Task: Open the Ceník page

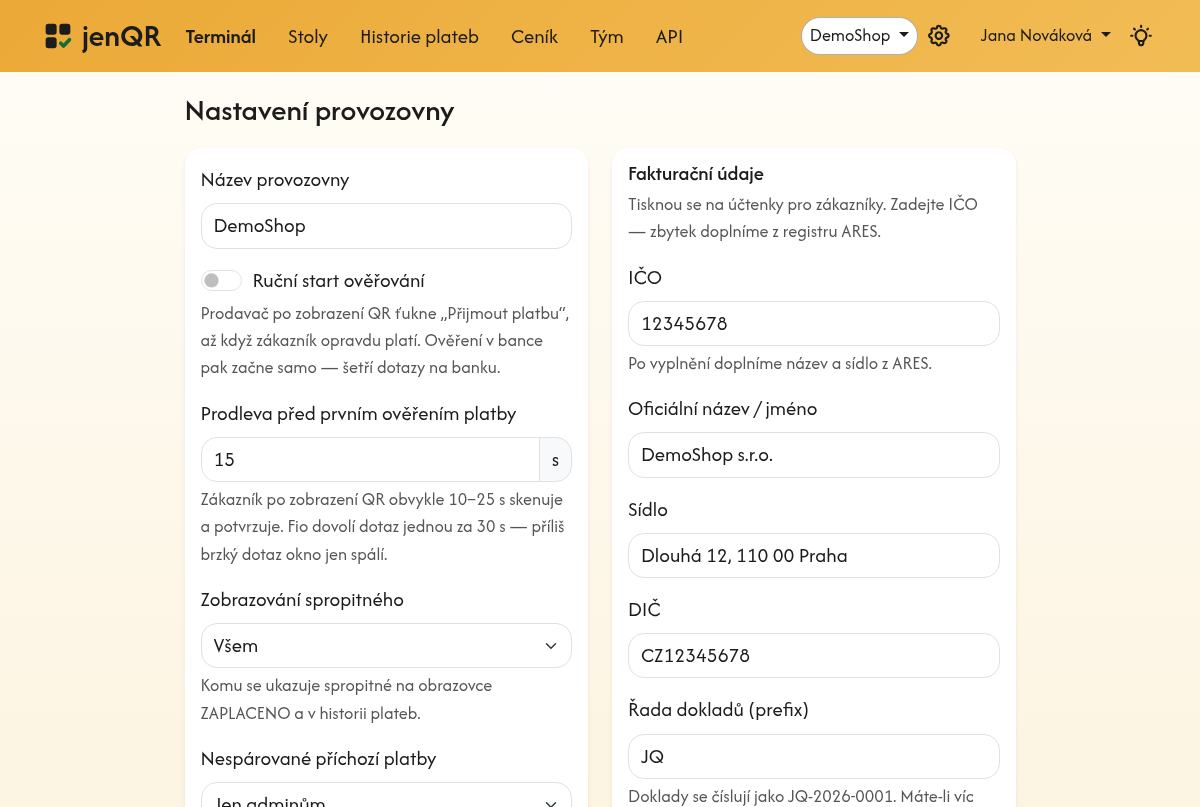Action: click(535, 37)
